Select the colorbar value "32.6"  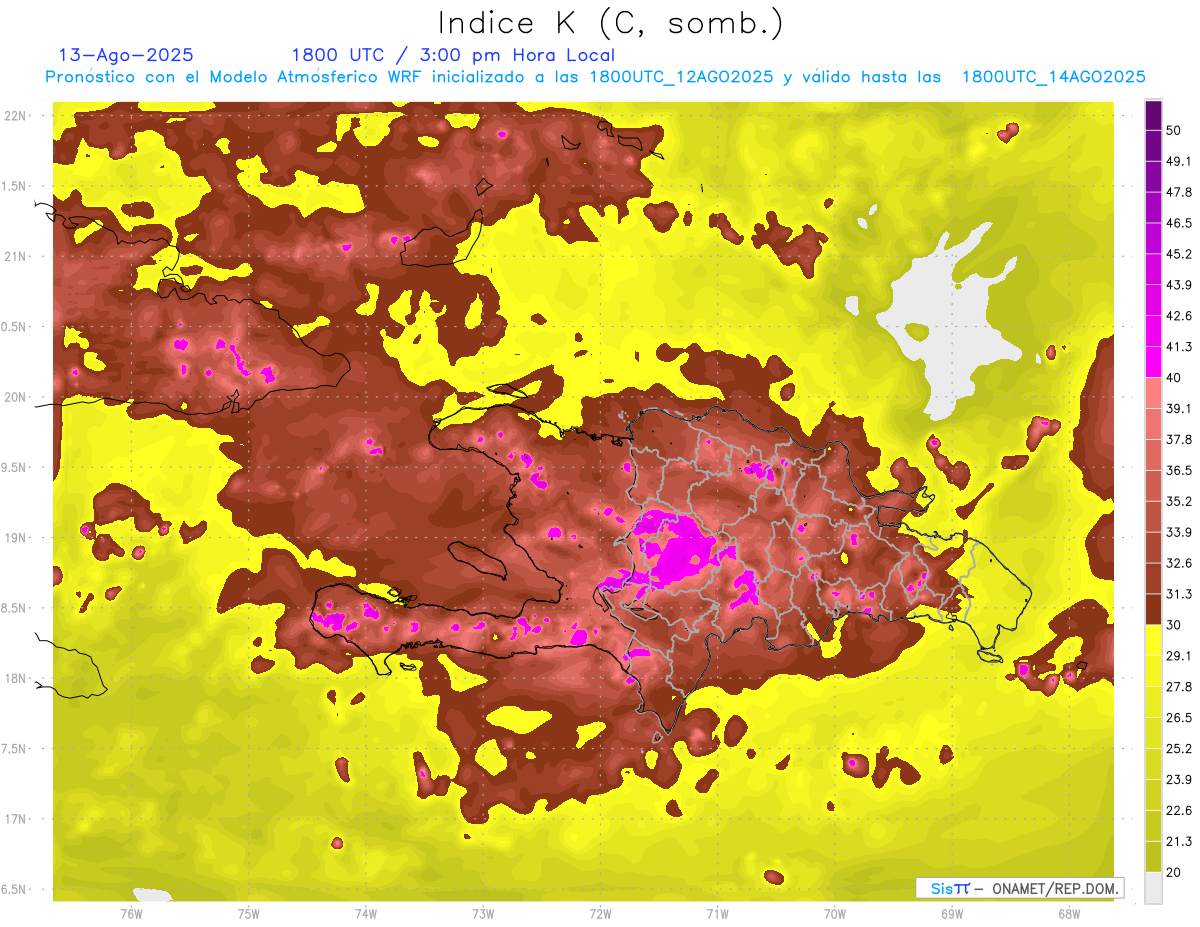tap(1179, 563)
